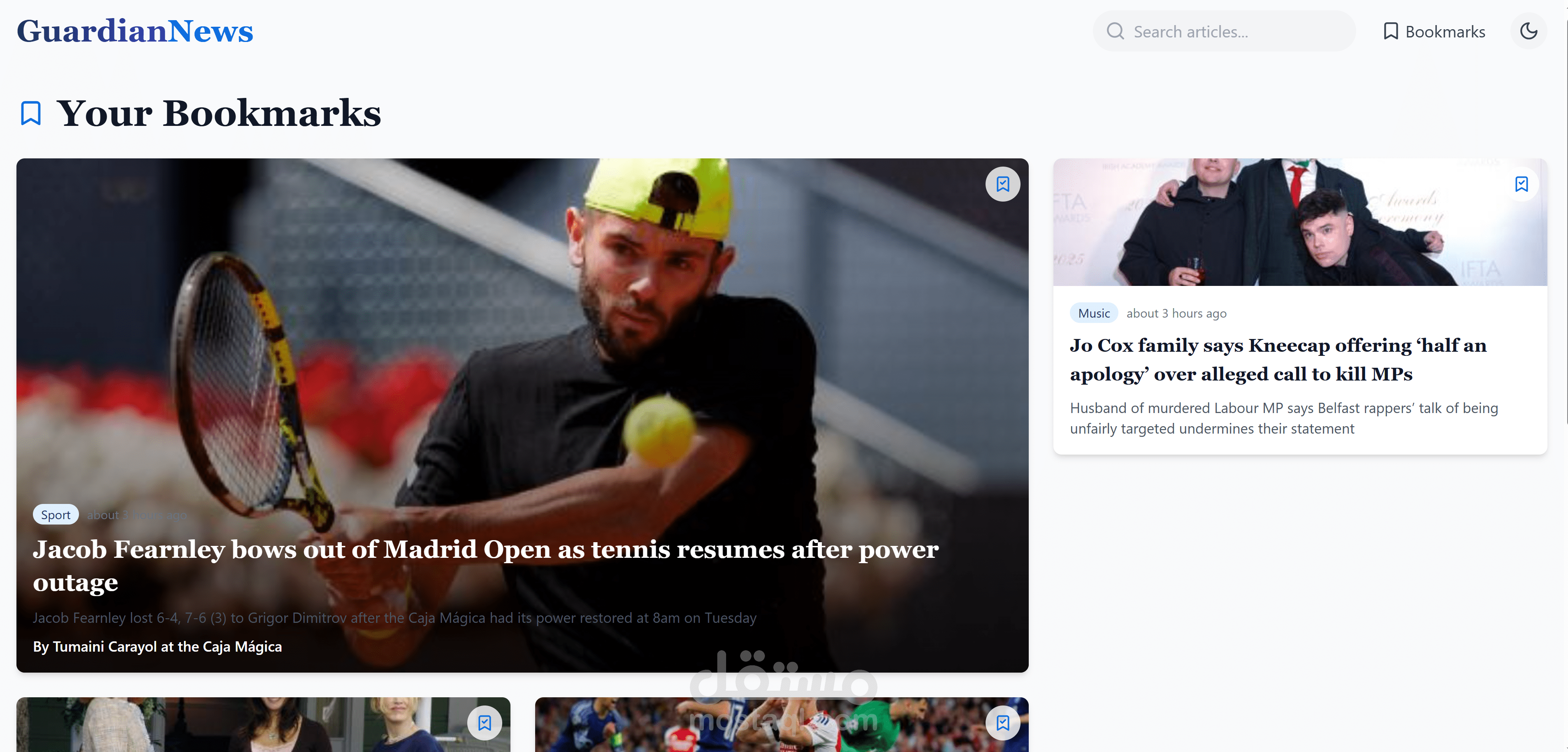Image resolution: width=1568 pixels, height=752 pixels.
Task: Click the Kneecap article thumbnail image
Action: coord(1300,222)
